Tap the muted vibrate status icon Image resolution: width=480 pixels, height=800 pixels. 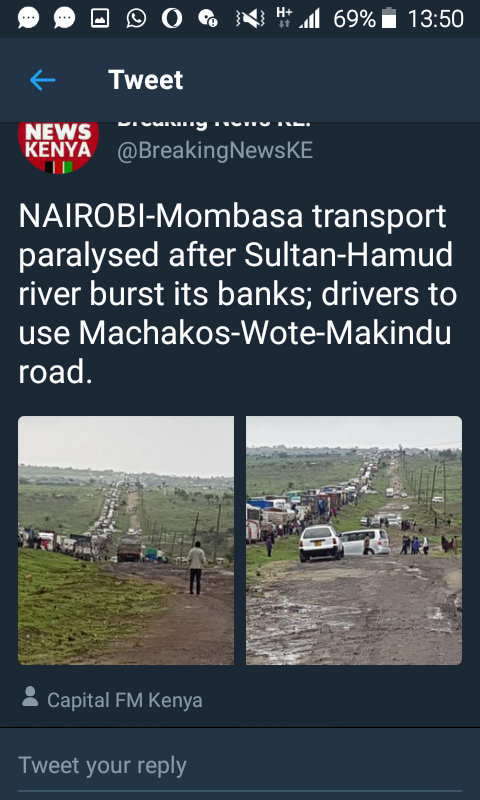pyautogui.click(x=250, y=19)
